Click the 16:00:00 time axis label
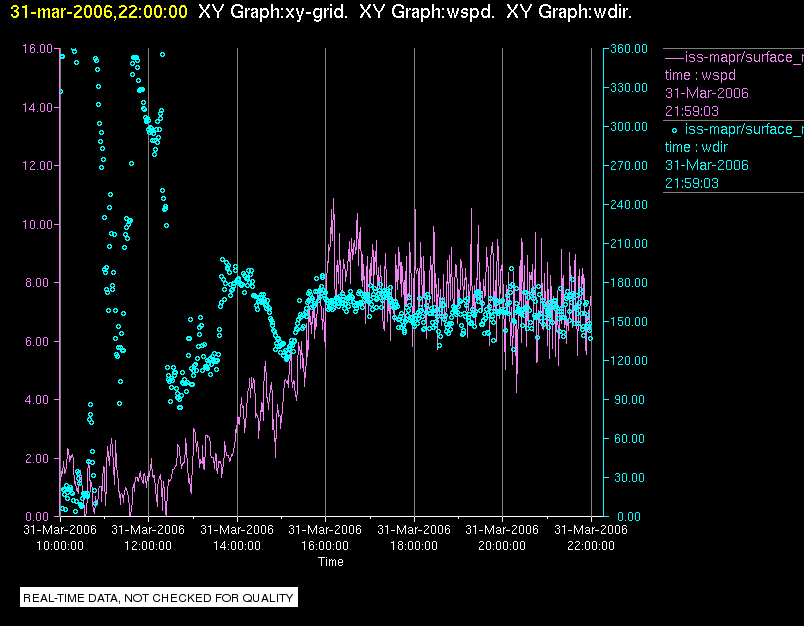Image resolution: width=804 pixels, height=626 pixels. coord(325,546)
